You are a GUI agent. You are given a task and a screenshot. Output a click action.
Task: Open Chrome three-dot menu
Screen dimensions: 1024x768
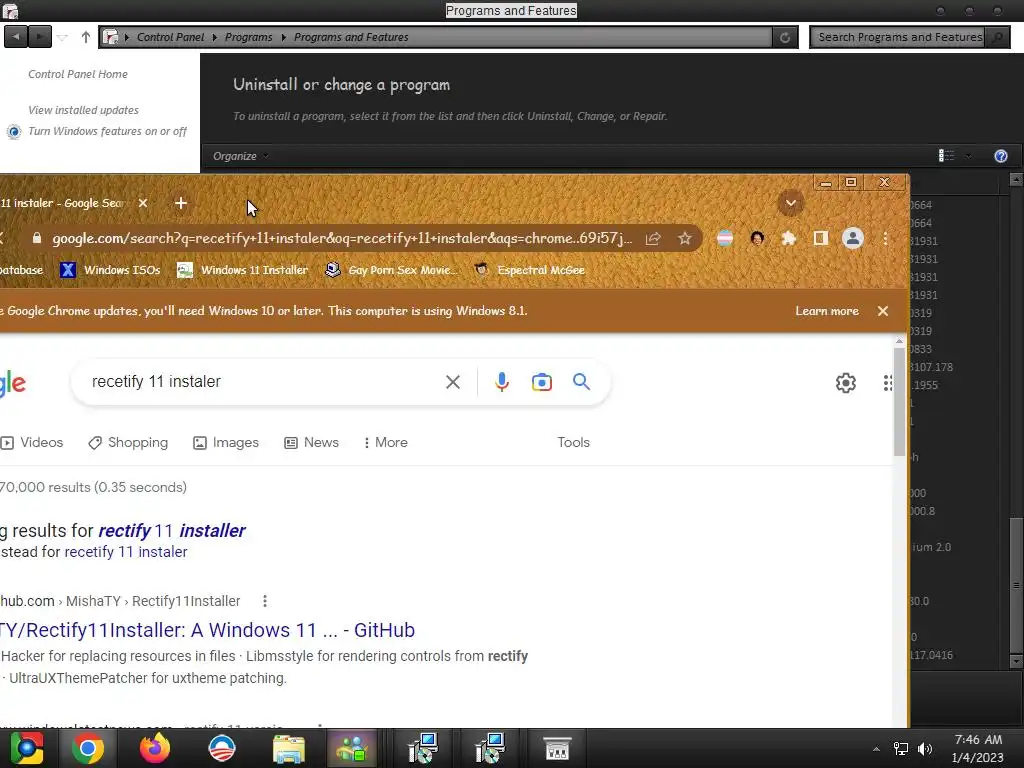pyautogui.click(x=886, y=238)
